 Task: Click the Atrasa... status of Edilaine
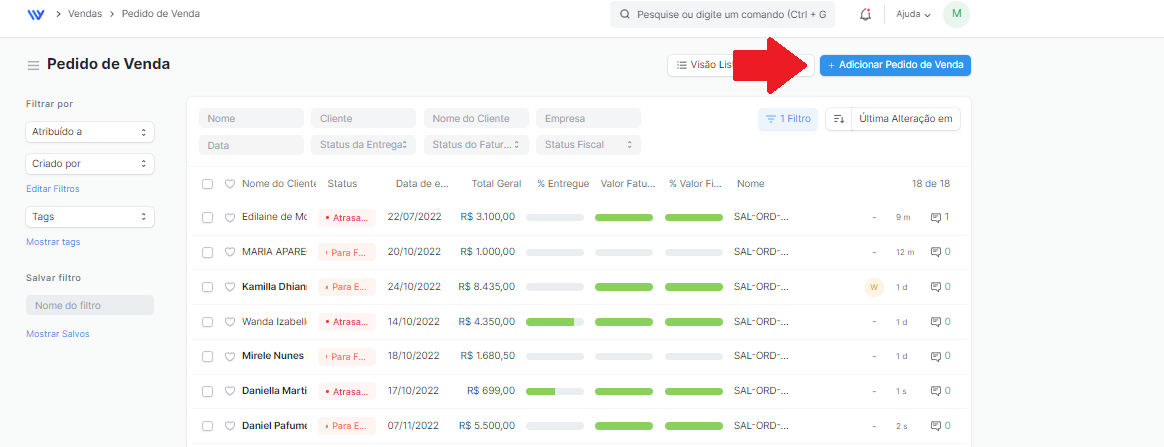coord(347,218)
